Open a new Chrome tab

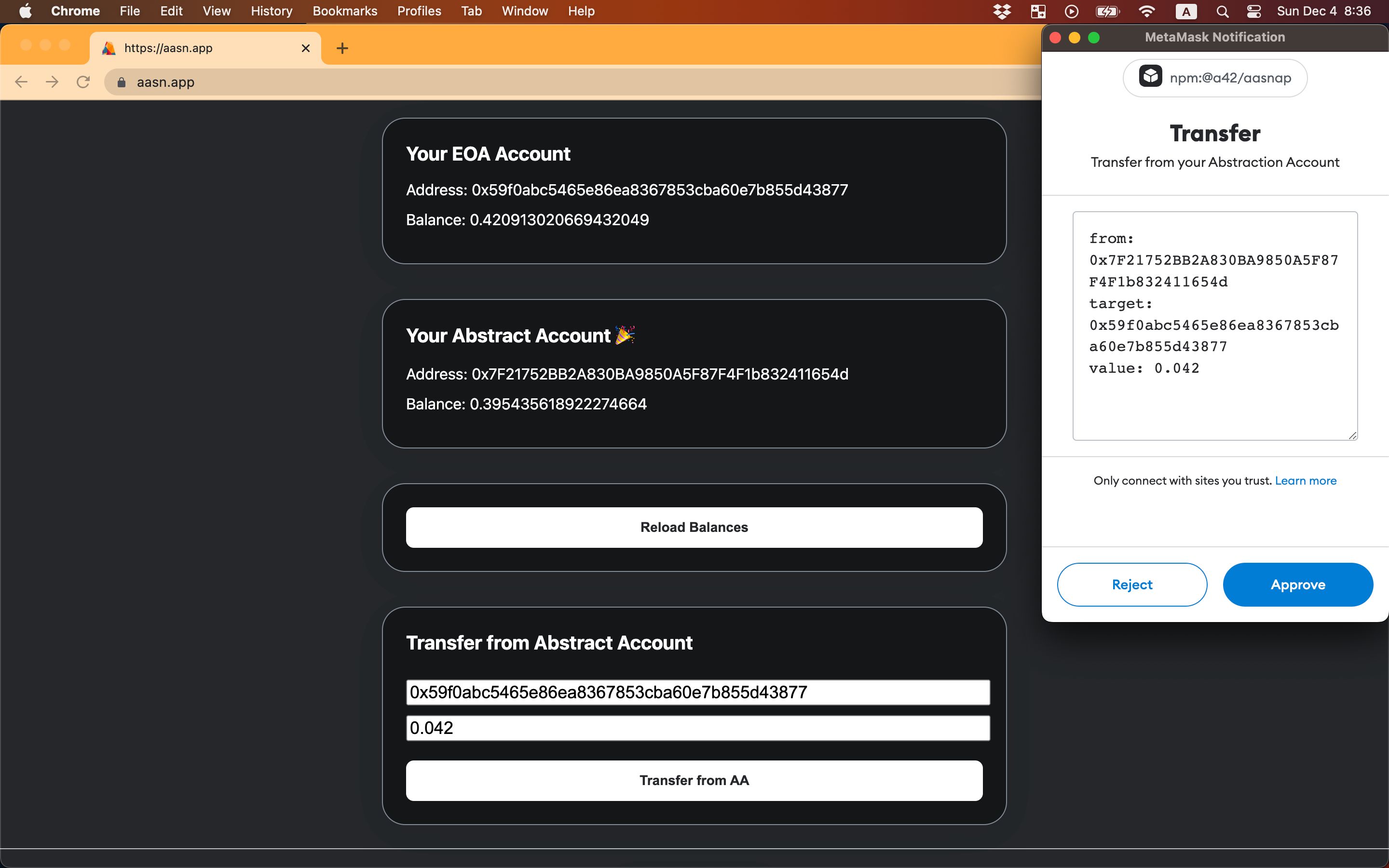(342, 48)
